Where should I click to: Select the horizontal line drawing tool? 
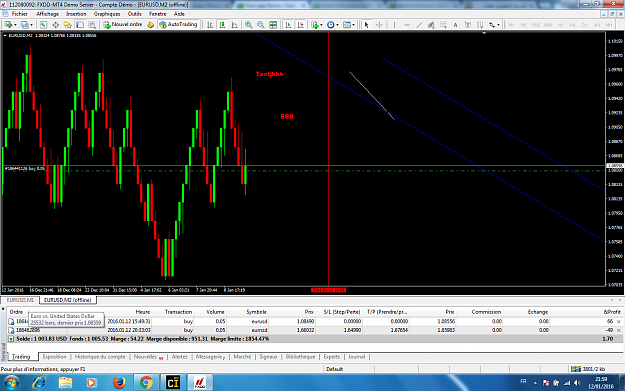point(407,25)
